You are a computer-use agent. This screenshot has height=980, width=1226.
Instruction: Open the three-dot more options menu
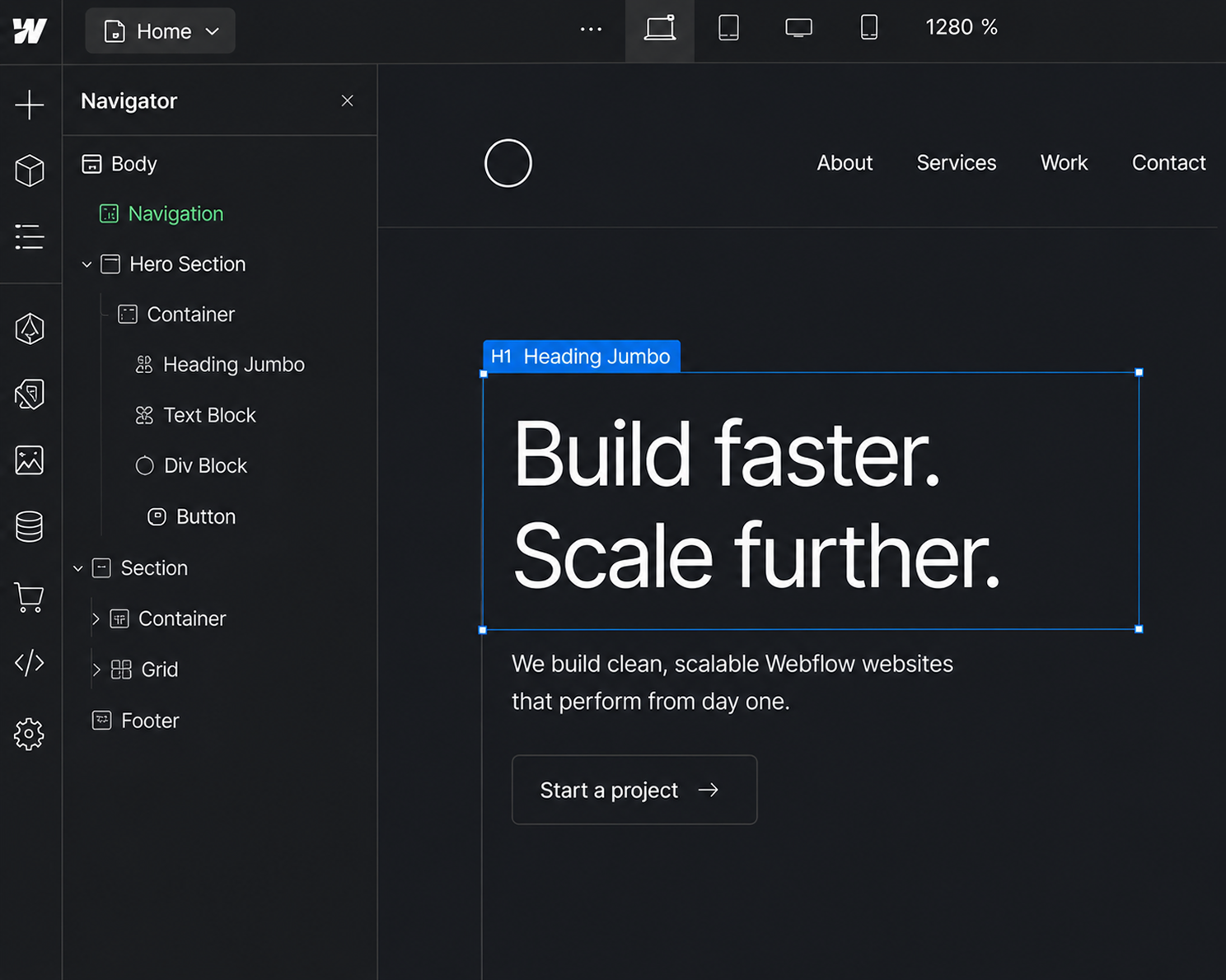(x=591, y=30)
